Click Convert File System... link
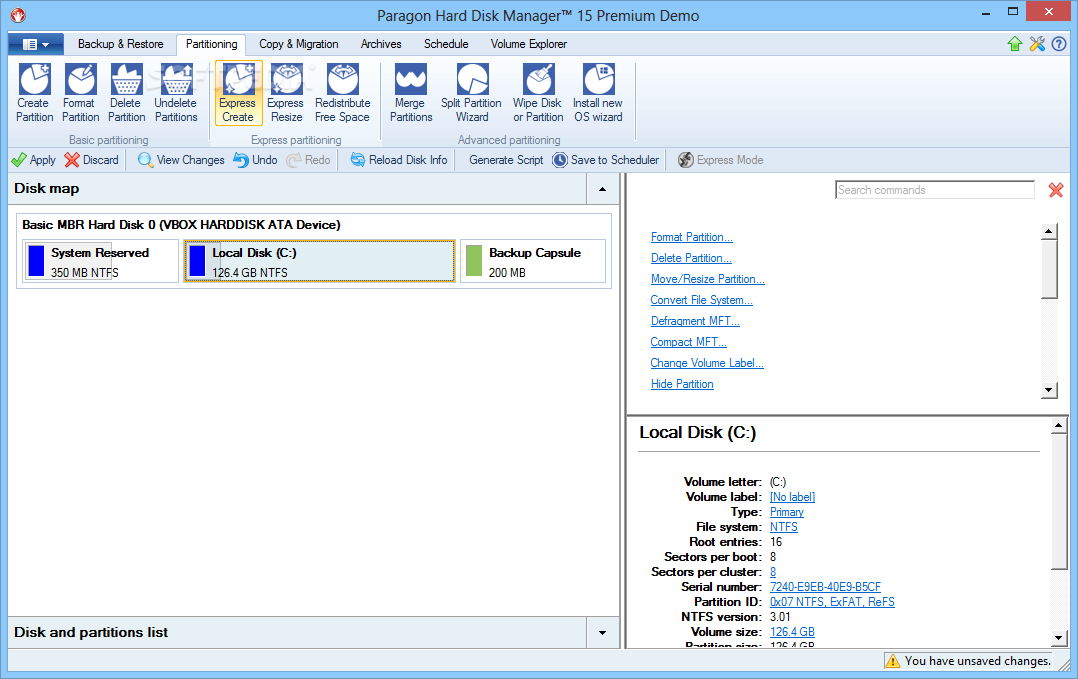1078x679 pixels. [x=701, y=300]
